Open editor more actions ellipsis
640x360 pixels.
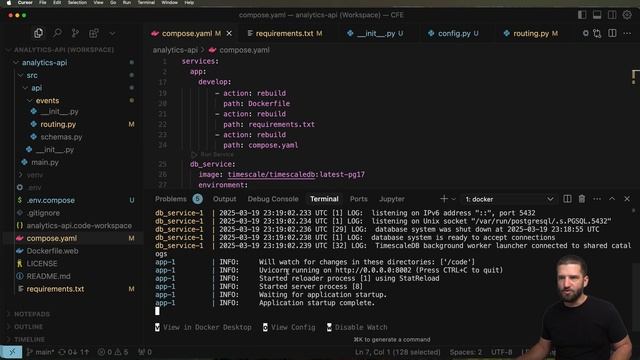coord(627,33)
